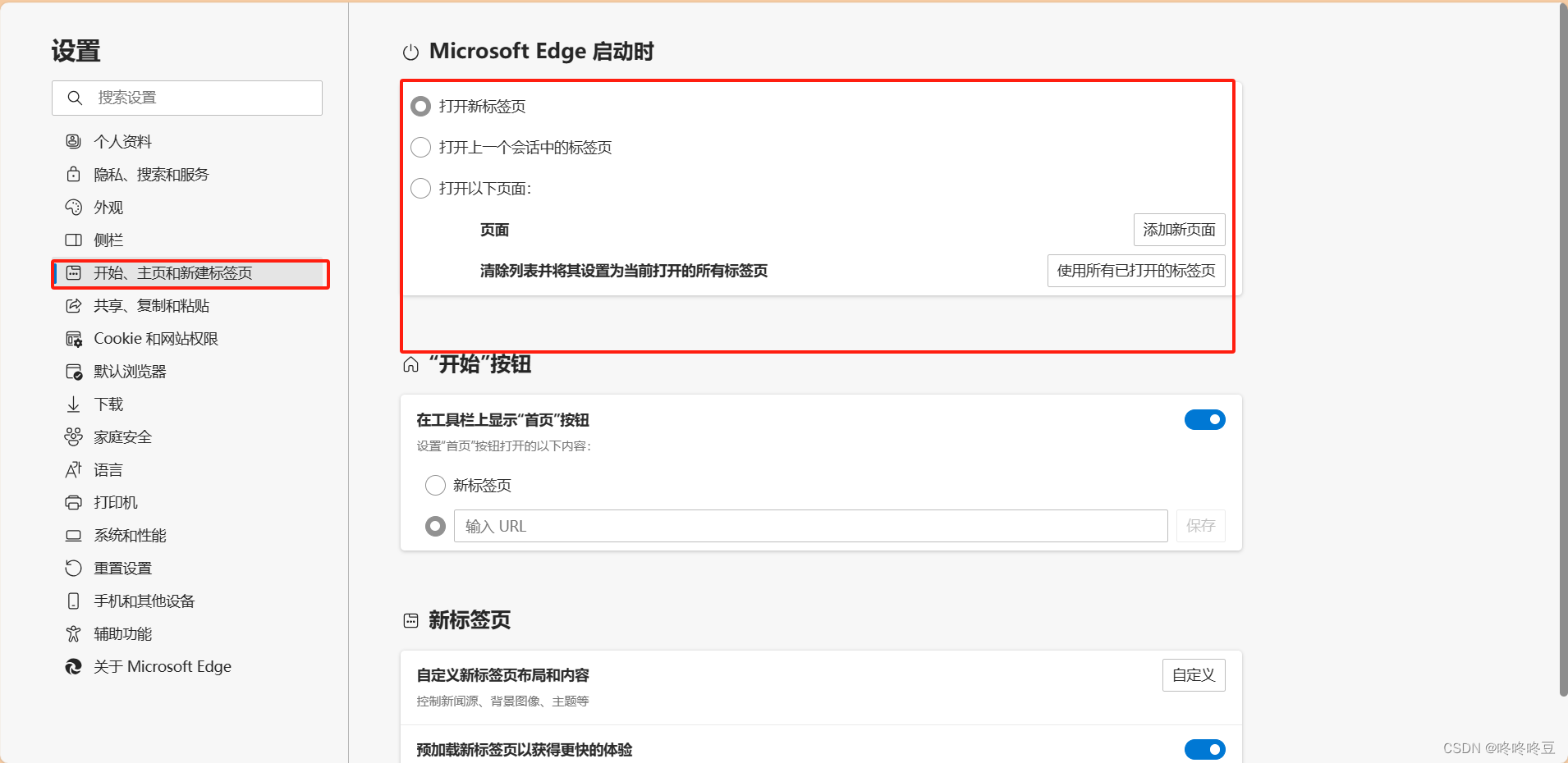This screenshot has width=1568, height=763.
Task: Select the URL radio button for home page
Action: click(x=435, y=526)
